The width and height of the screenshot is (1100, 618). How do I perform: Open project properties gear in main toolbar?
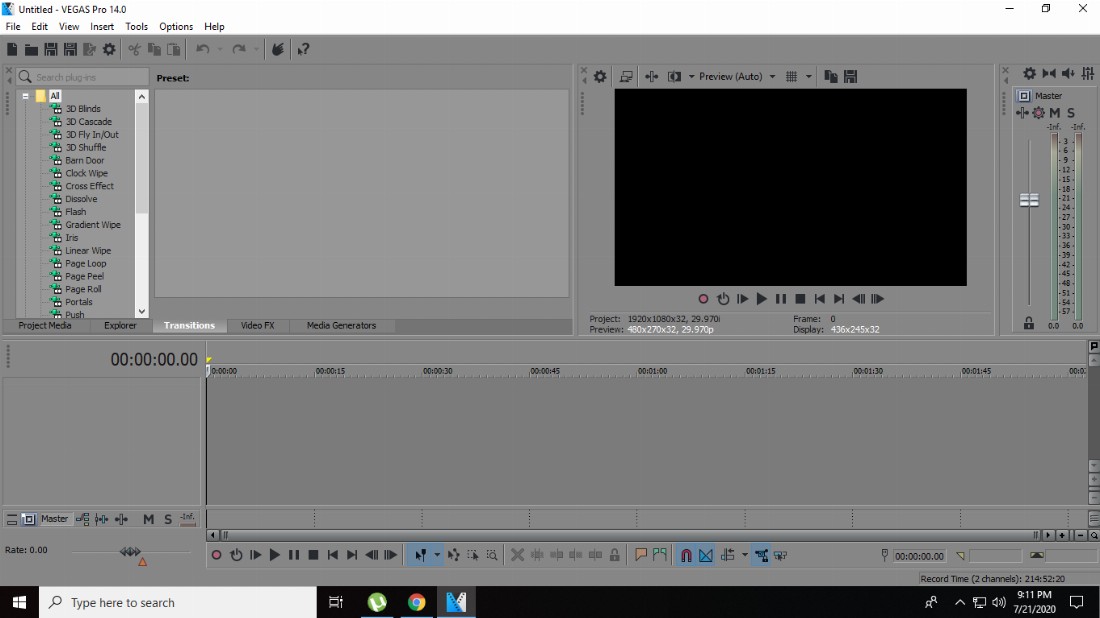(x=109, y=49)
